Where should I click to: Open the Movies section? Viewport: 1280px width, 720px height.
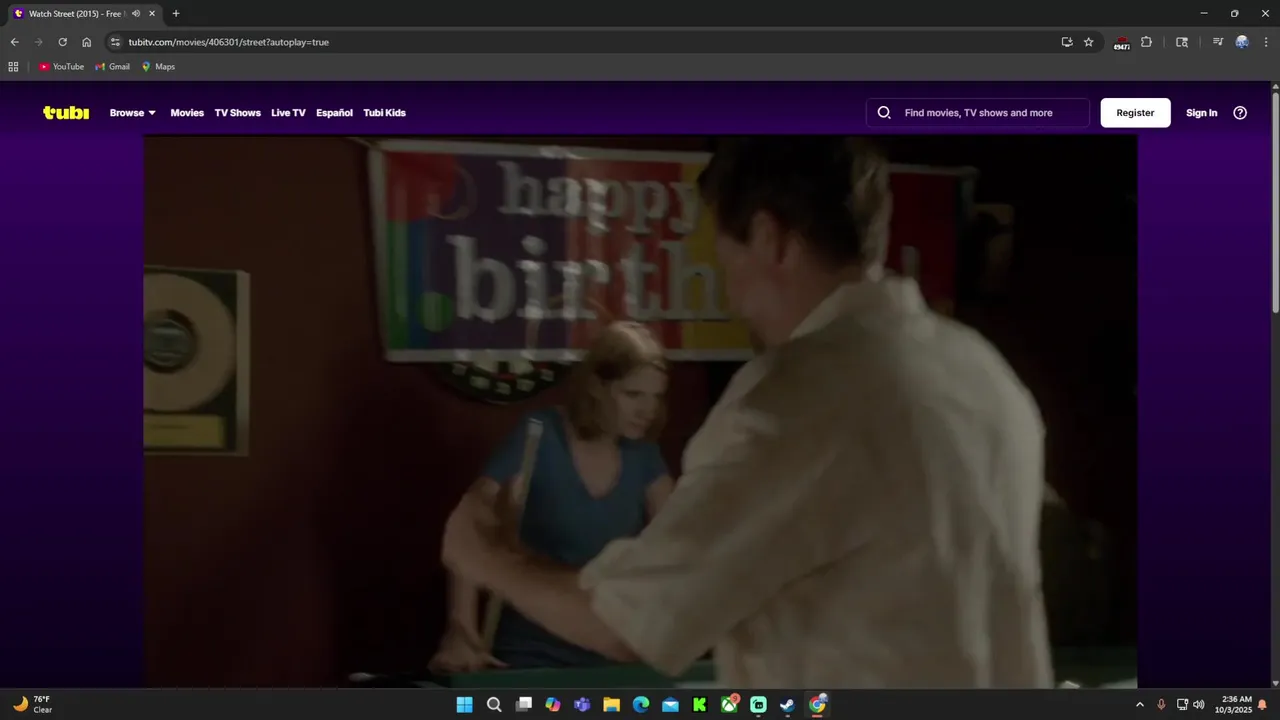[x=187, y=113]
